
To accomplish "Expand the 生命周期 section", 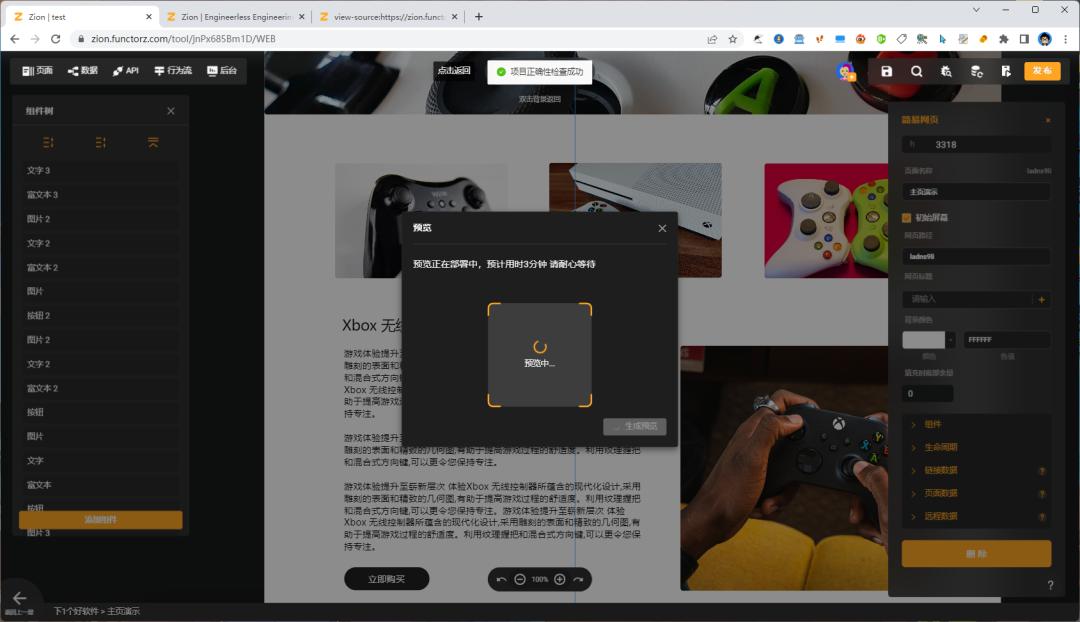I will pyautogui.click(x=935, y=447).
